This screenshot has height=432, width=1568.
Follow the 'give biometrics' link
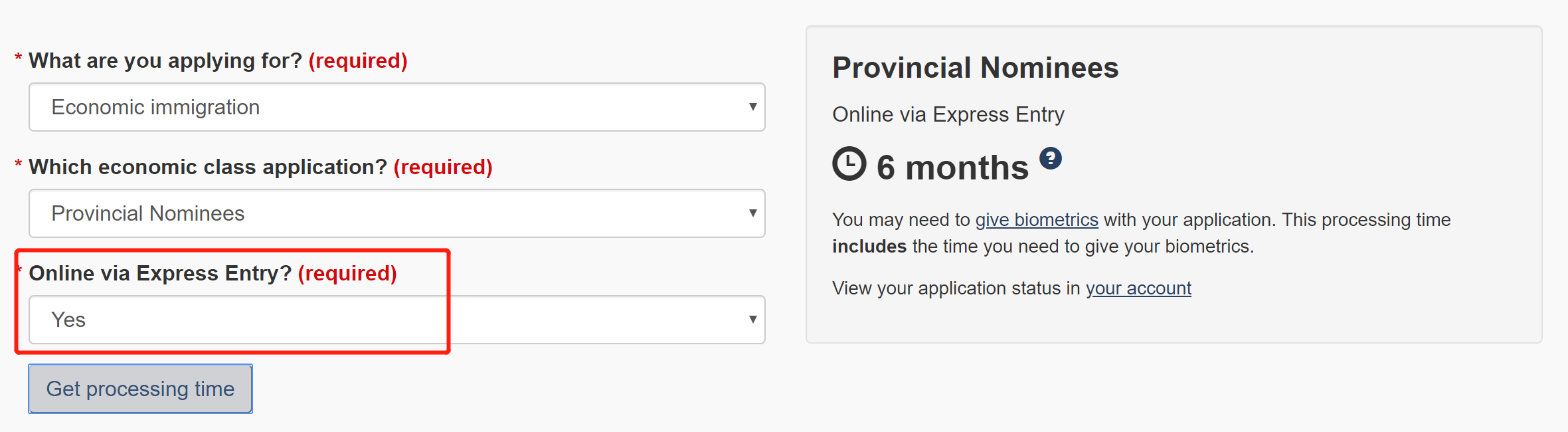(x=1036, y=220)
